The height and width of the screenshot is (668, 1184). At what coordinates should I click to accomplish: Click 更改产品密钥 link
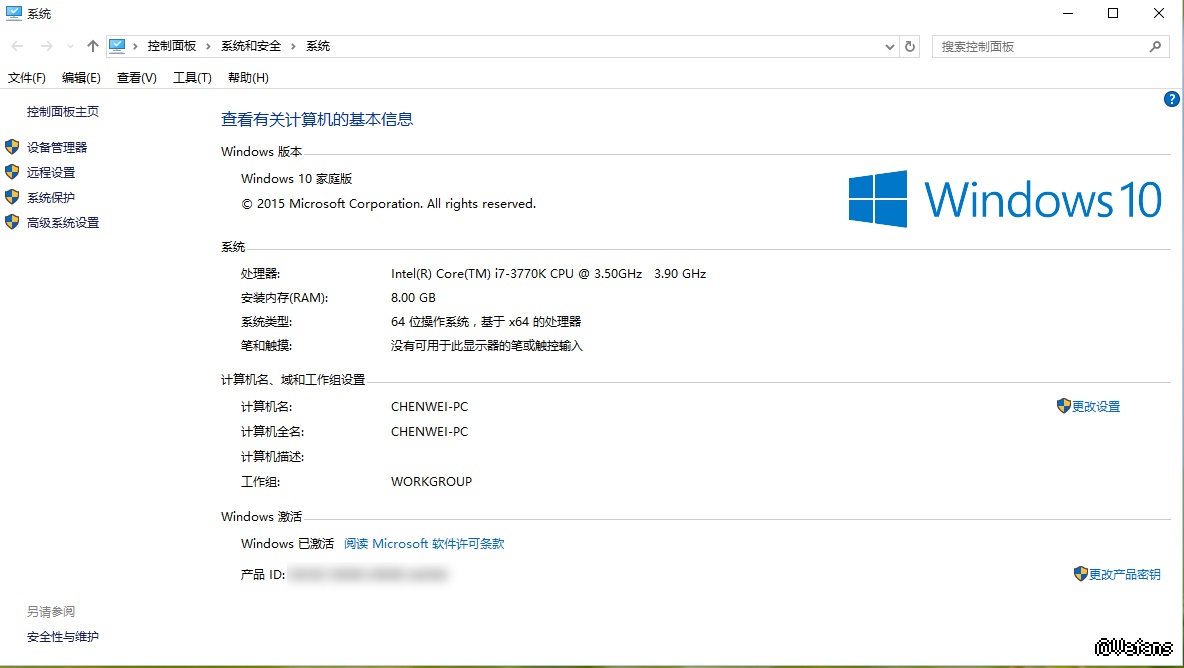tap(1125, 574)
